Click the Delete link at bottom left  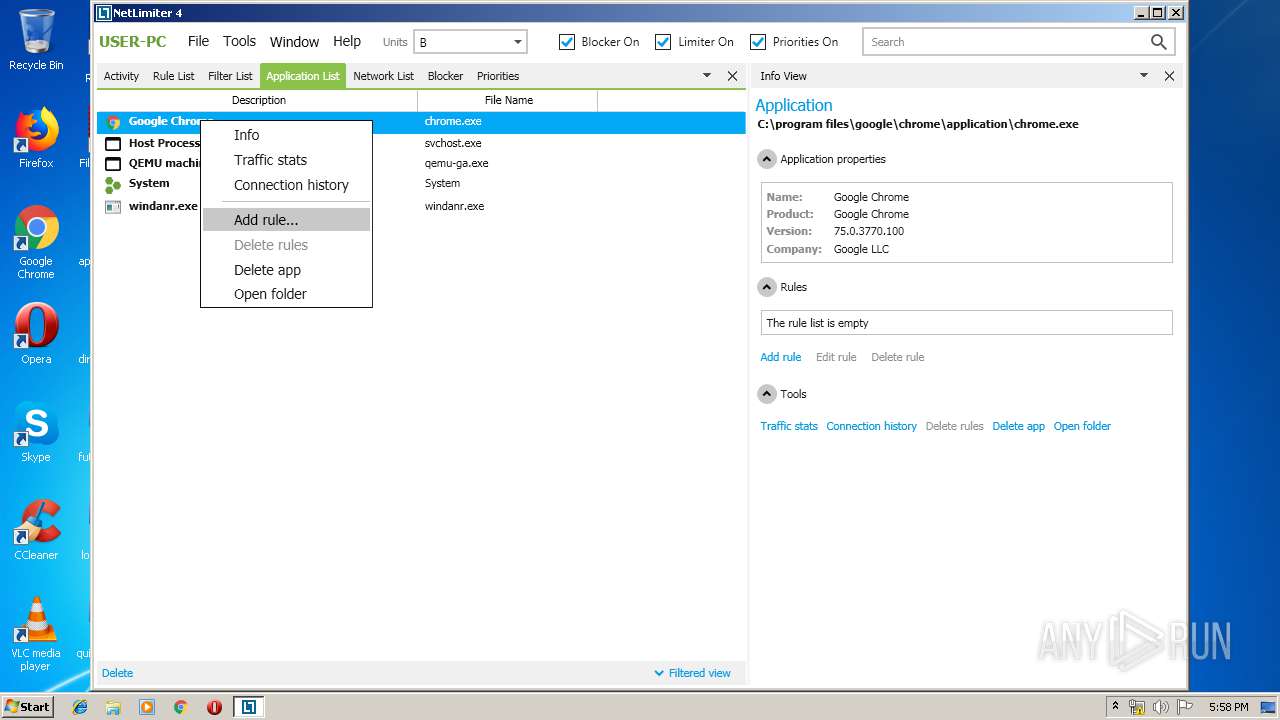(117, 673)
